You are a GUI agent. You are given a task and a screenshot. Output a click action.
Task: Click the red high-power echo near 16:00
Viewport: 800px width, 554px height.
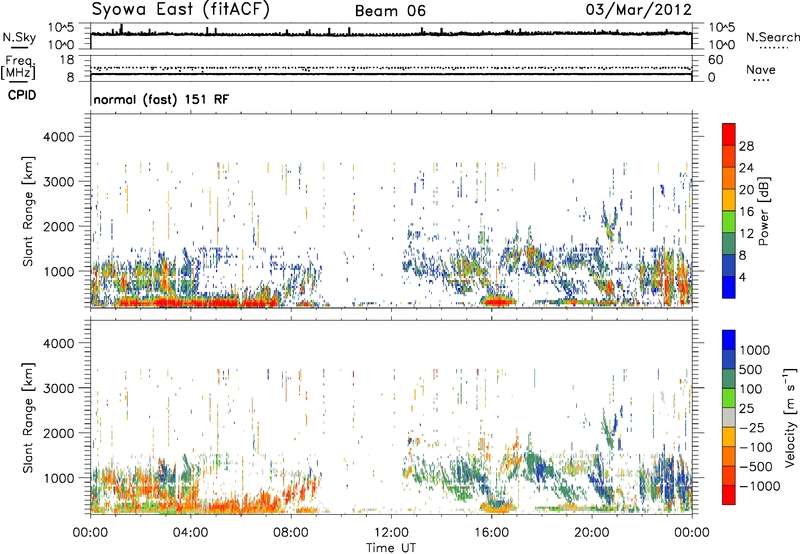[498, 301]
